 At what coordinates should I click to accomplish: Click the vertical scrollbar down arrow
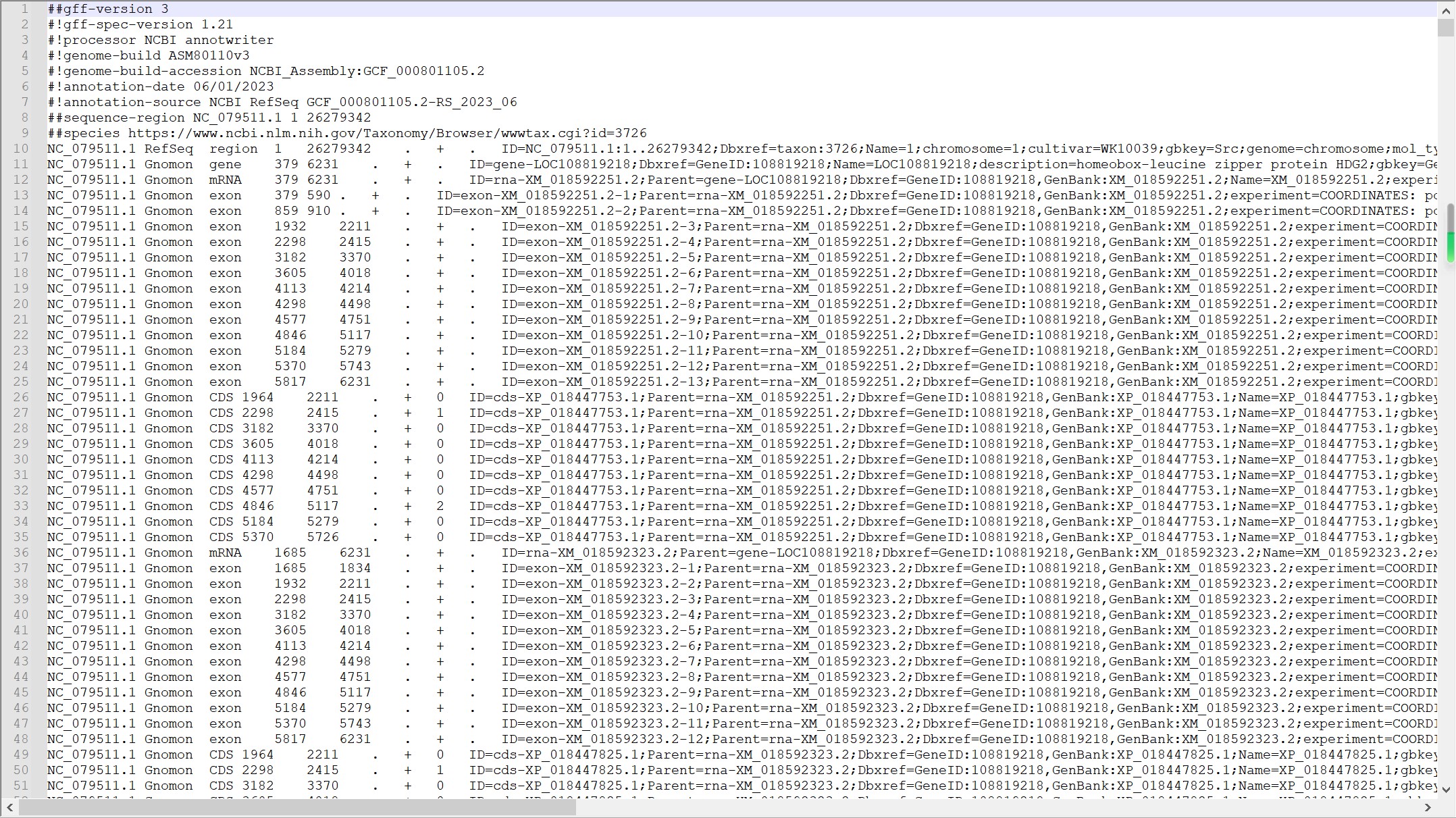pos(1446,789)
